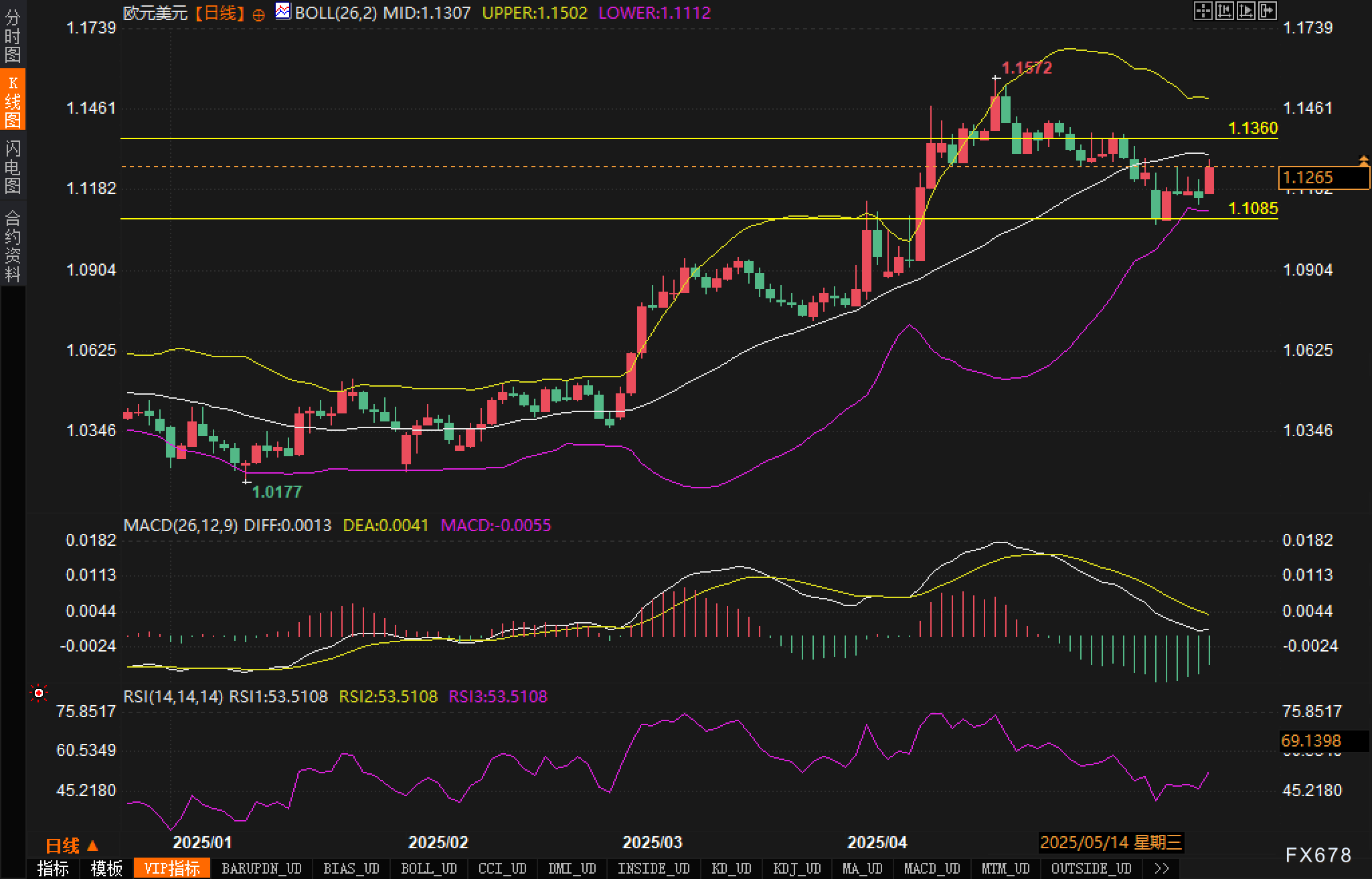Switch to 分时图 view
Screen dimensions: 1372x879
pos(13,35)
